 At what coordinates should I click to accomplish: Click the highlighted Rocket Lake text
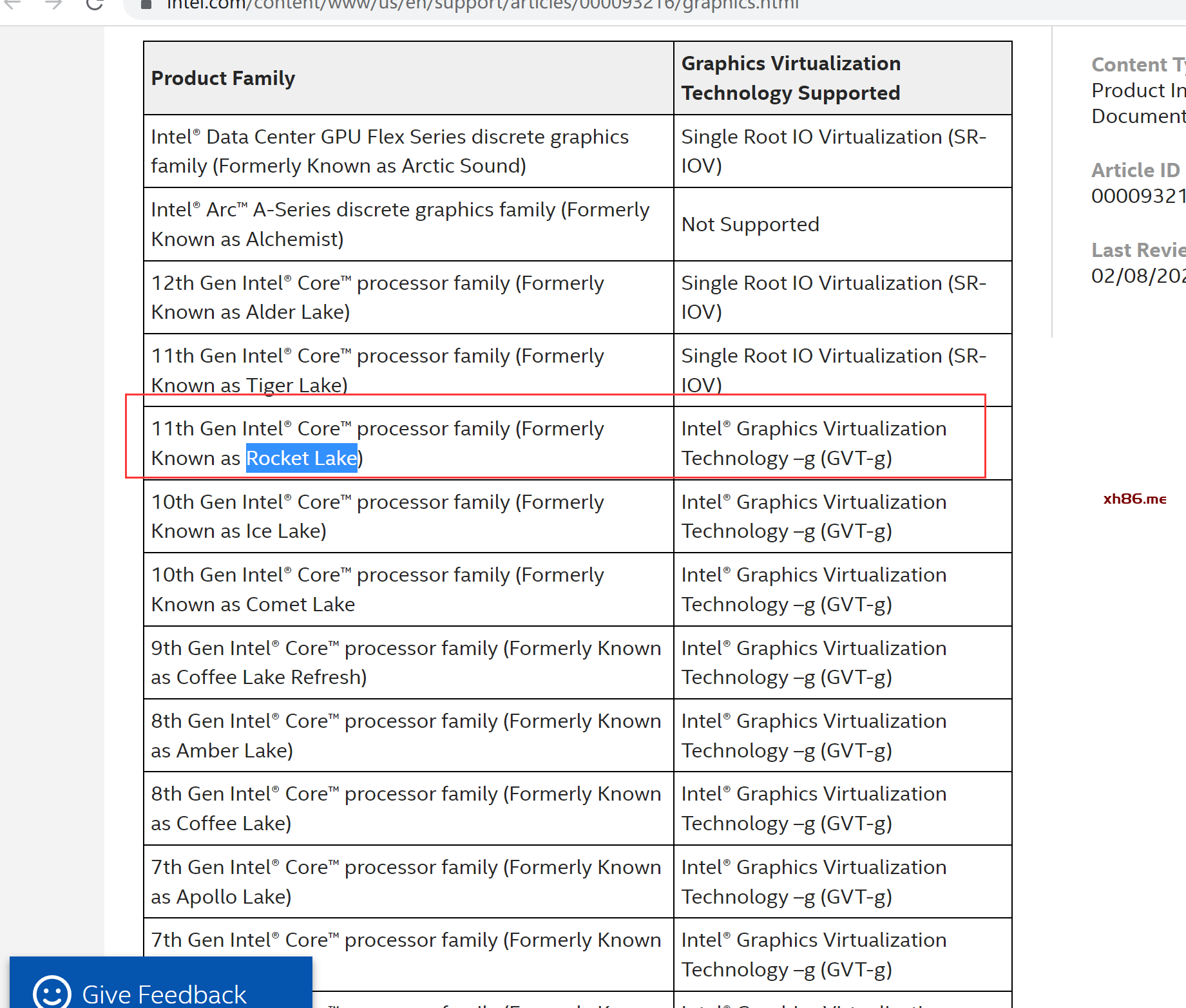301,458
